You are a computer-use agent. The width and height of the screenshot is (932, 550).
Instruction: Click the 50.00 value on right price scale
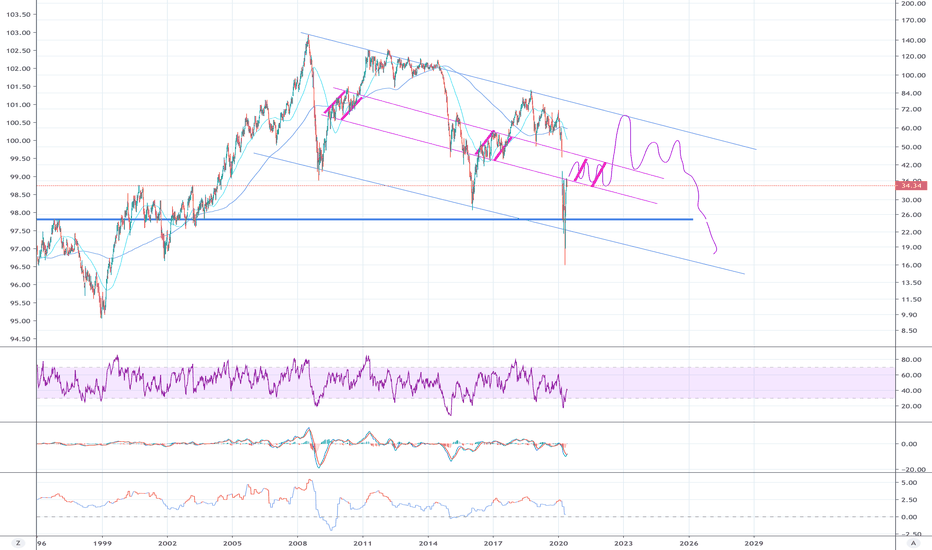tap(911, 147)
